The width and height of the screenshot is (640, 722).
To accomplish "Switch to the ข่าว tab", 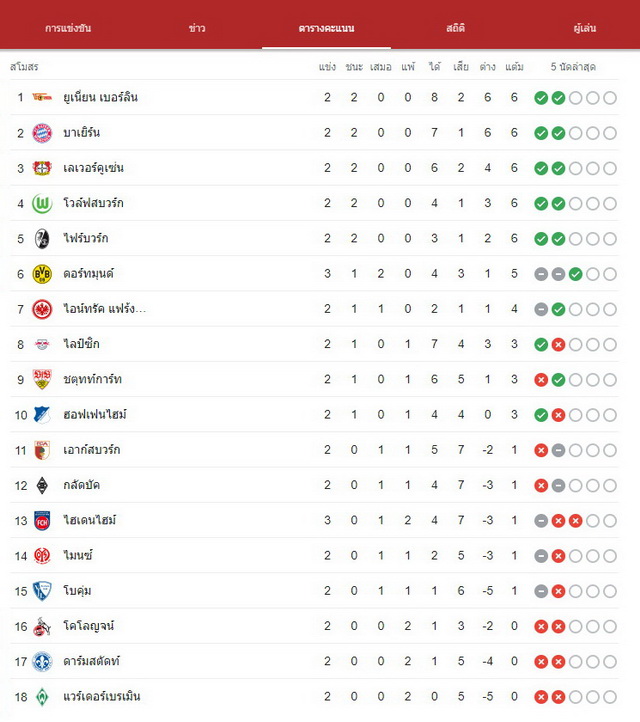I will pos(197,28).
